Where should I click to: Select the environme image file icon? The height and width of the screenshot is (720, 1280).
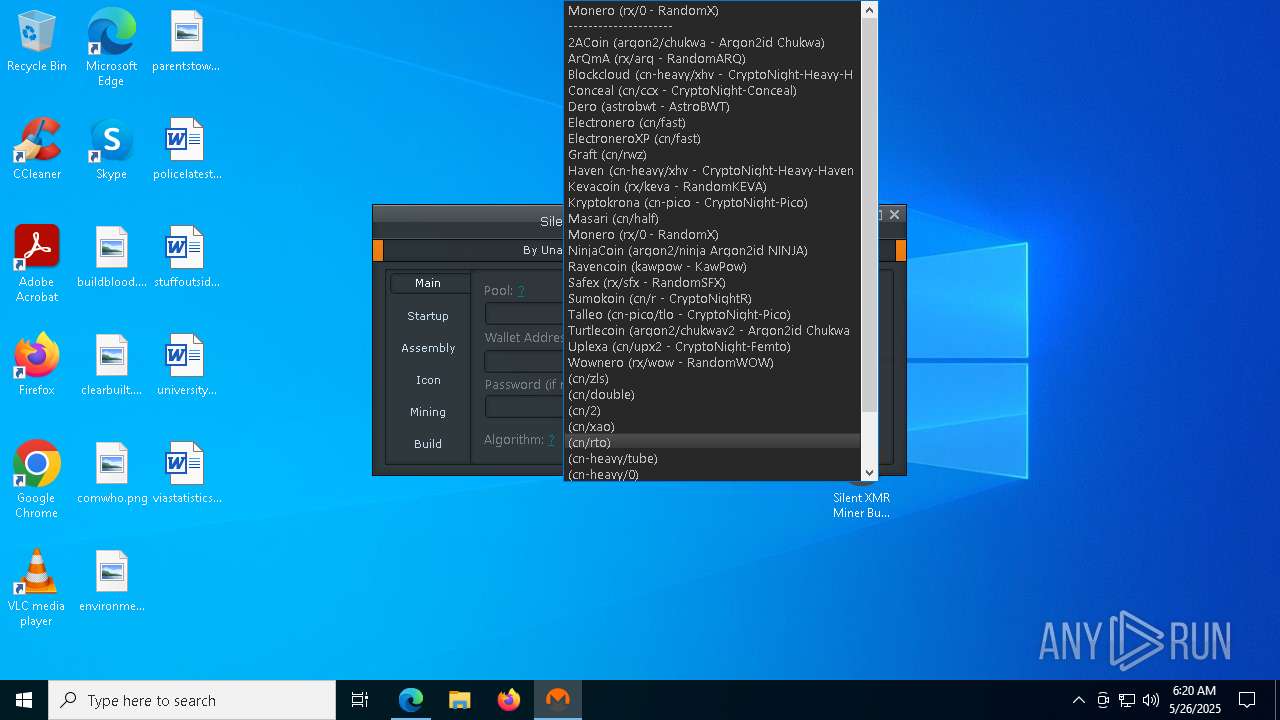click(x=111, y=582)
